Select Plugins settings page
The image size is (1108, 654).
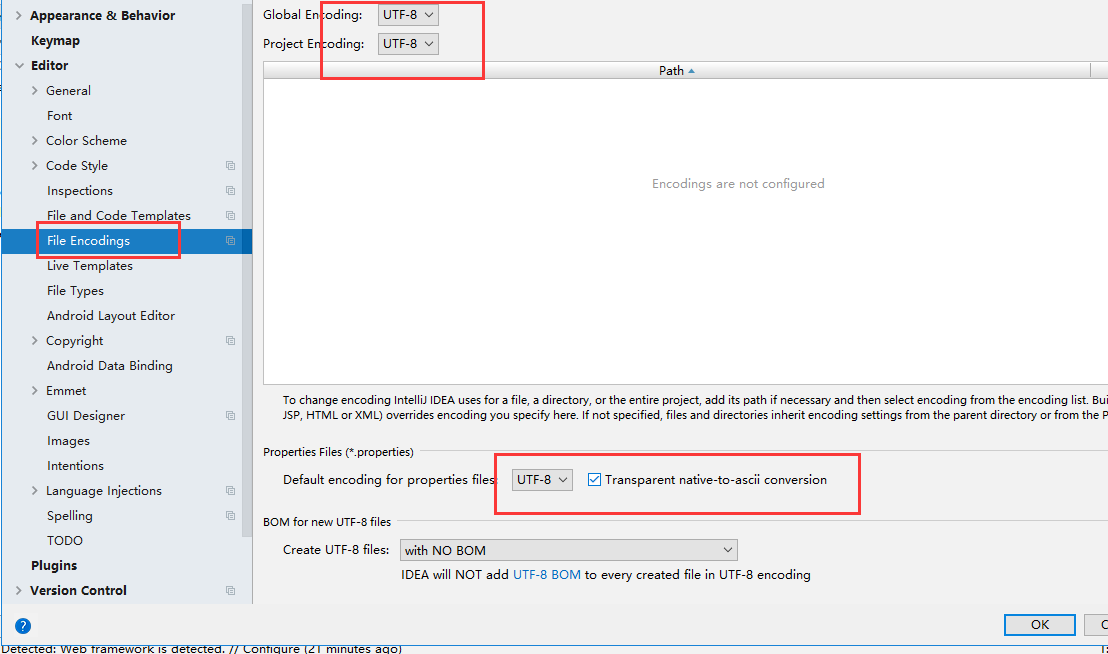(54, 566)
